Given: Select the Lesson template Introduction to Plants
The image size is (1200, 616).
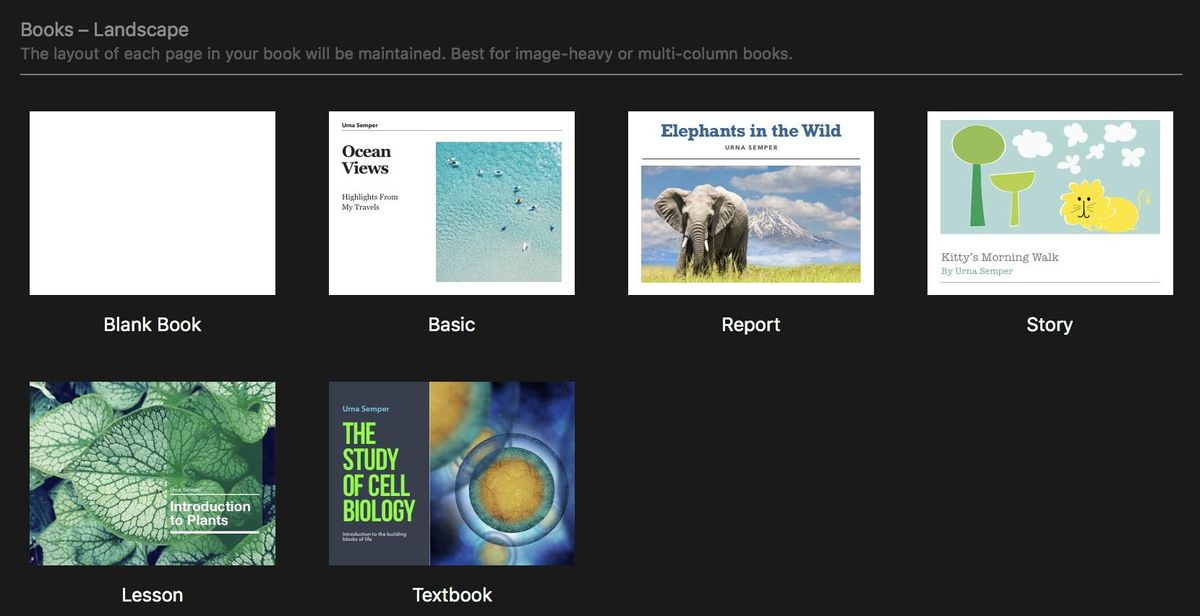Looking at the screenshot, I should (x=152, y=472).
